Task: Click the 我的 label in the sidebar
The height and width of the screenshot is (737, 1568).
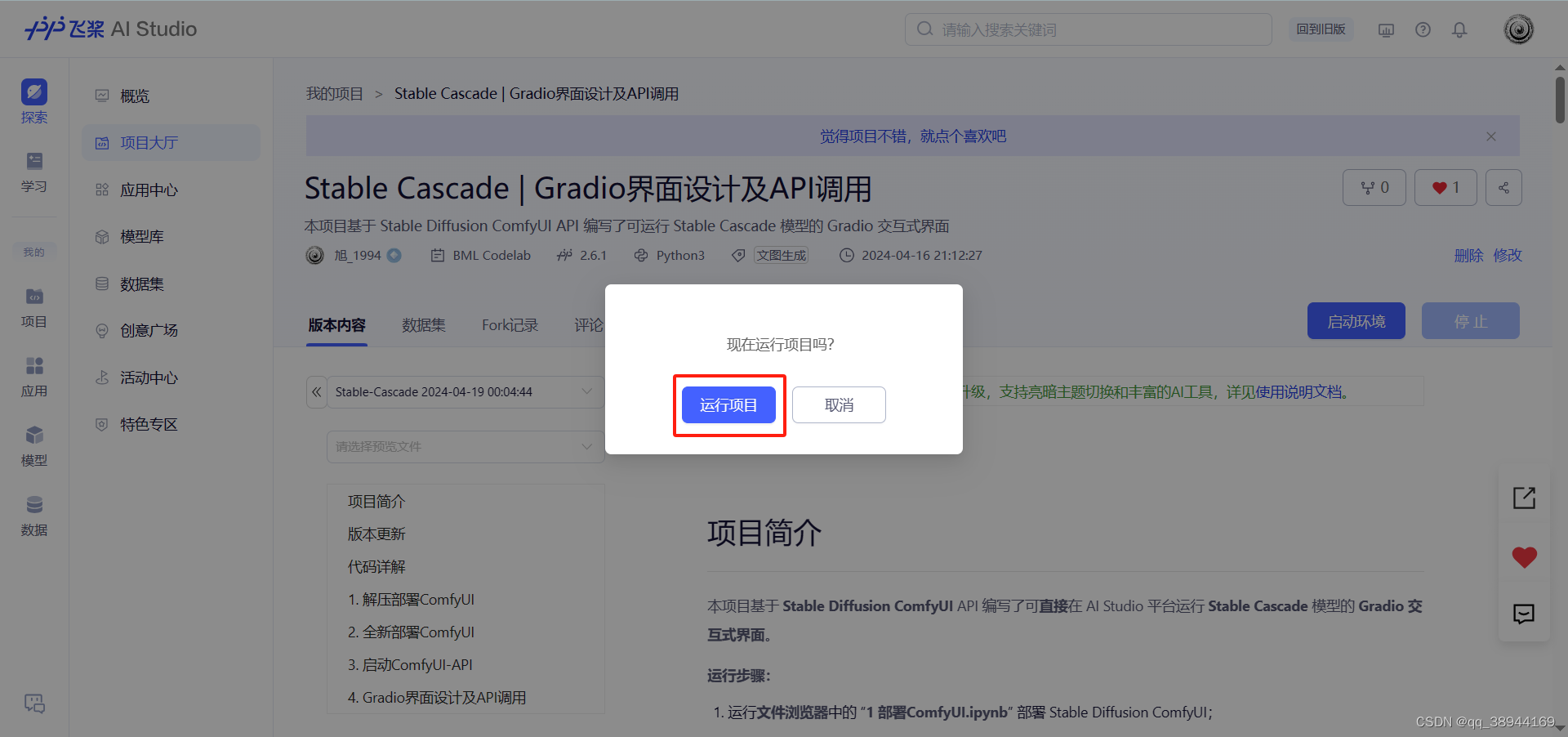Action: (34, 252)
